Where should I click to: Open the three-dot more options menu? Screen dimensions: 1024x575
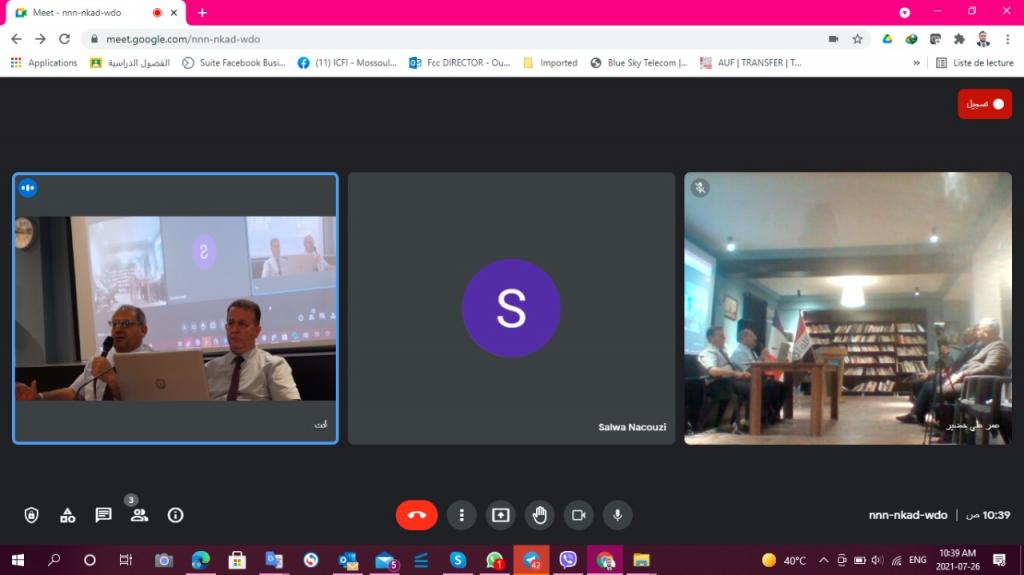(x=461, y=515)
